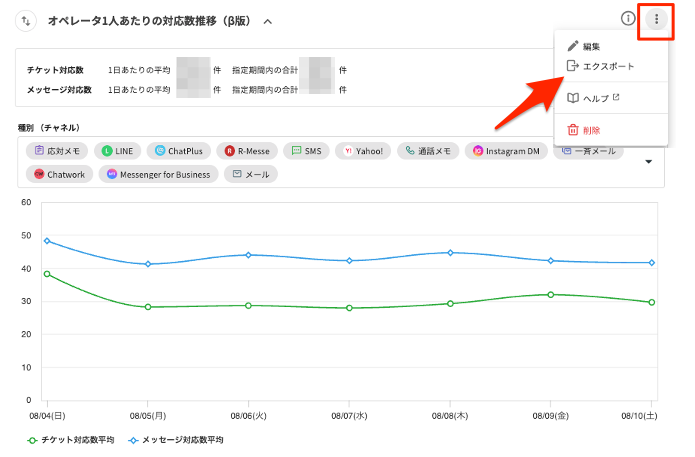The image size is (695, 457).
Task: Click the three-dot more options icon
Action: 656,19
